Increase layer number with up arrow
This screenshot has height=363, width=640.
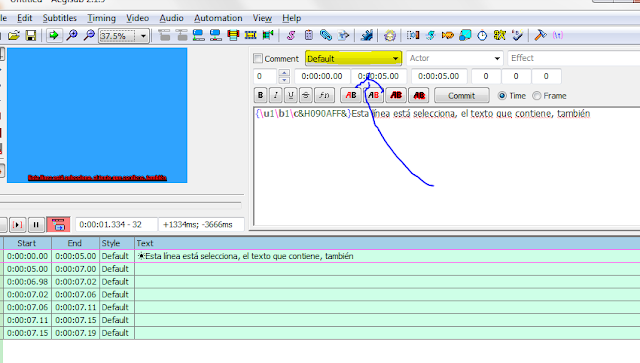pos(284,73)
